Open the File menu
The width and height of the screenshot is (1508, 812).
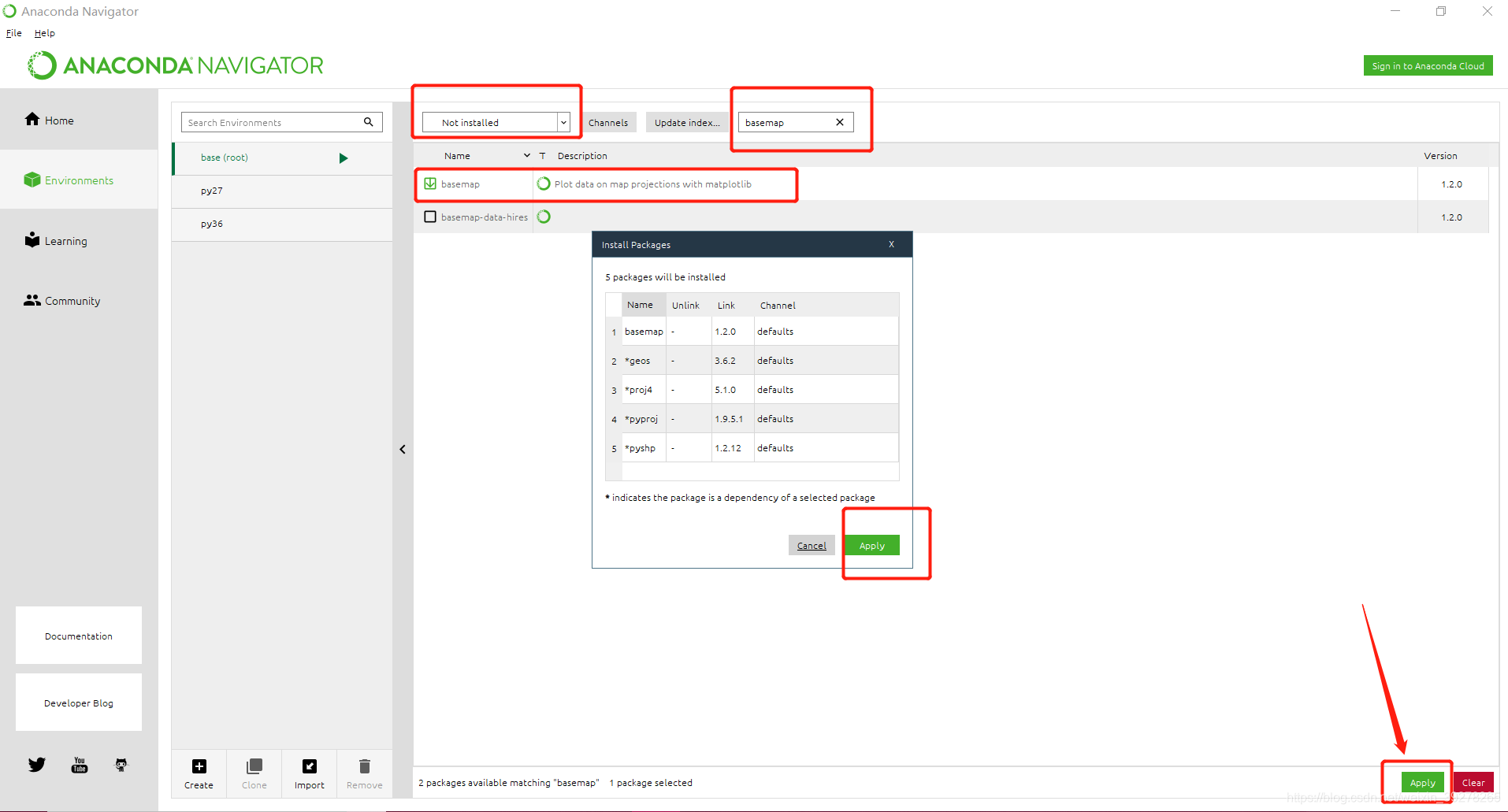click(x=13, y=33)
